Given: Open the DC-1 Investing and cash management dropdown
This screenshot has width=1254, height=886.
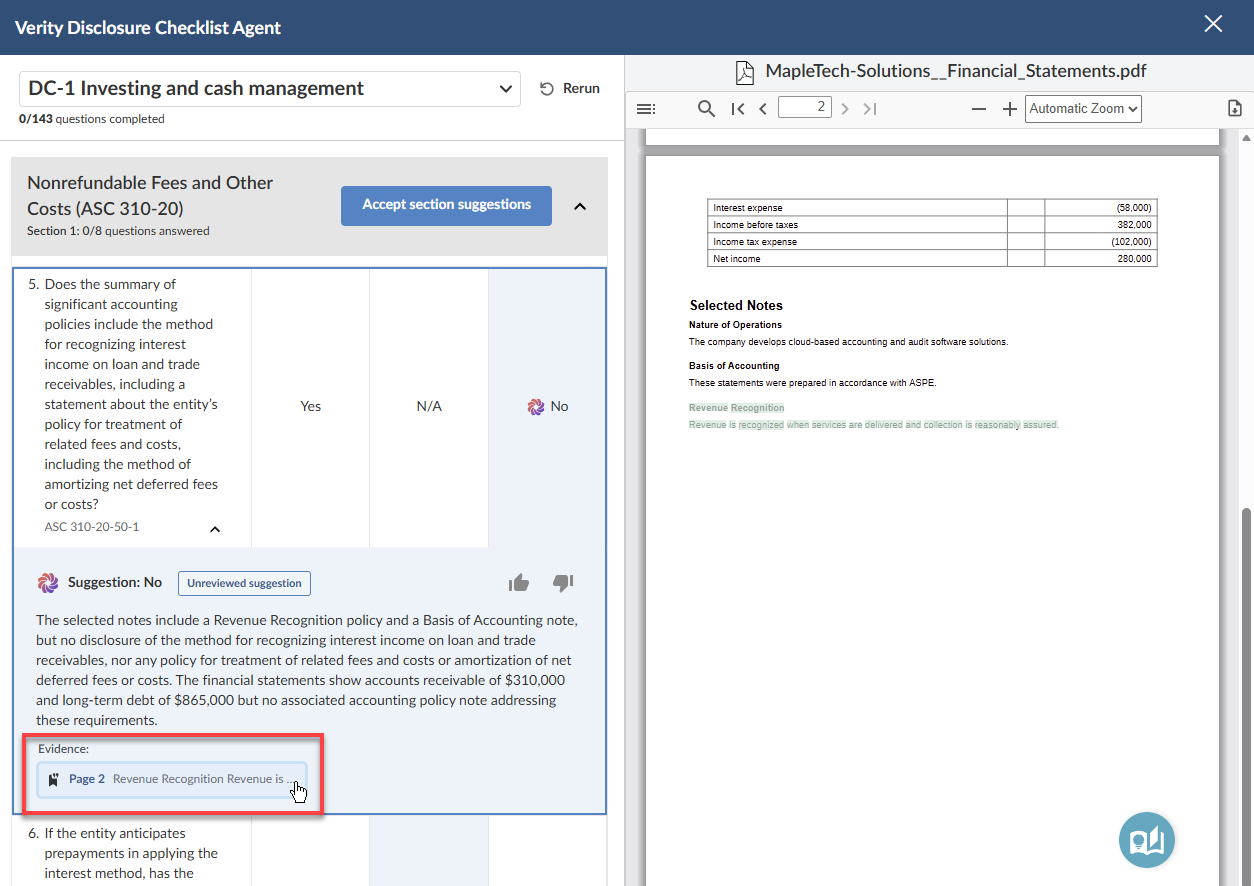Looking at the screenshot, I should 270,89.
